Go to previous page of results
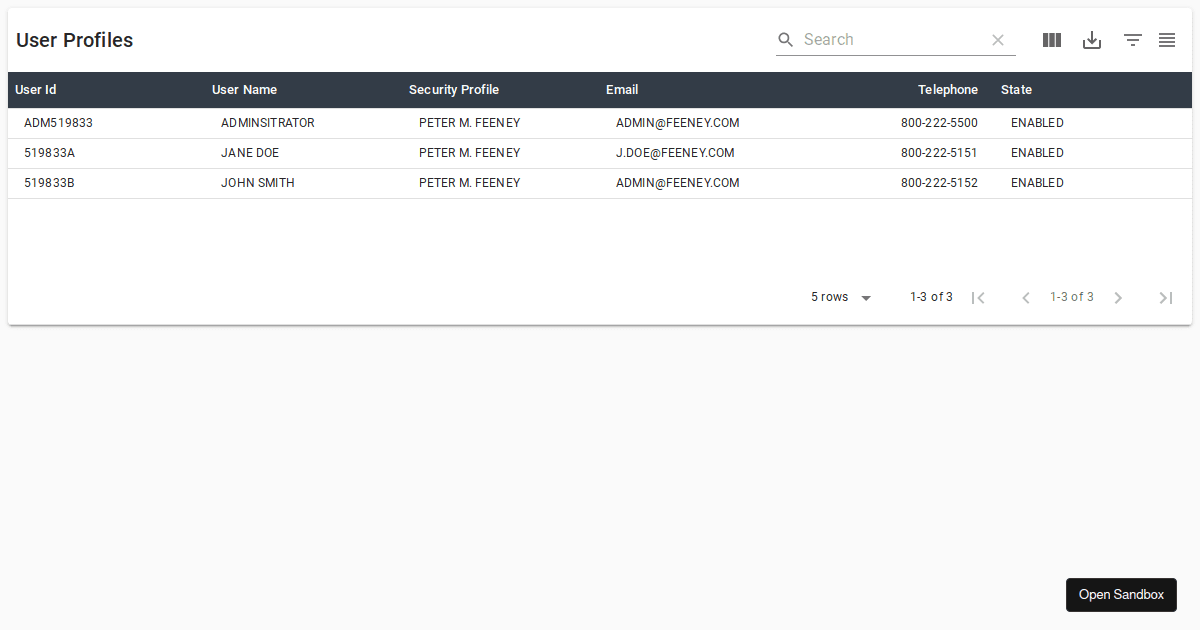 pyautogui.click(x=1025, y=297)
